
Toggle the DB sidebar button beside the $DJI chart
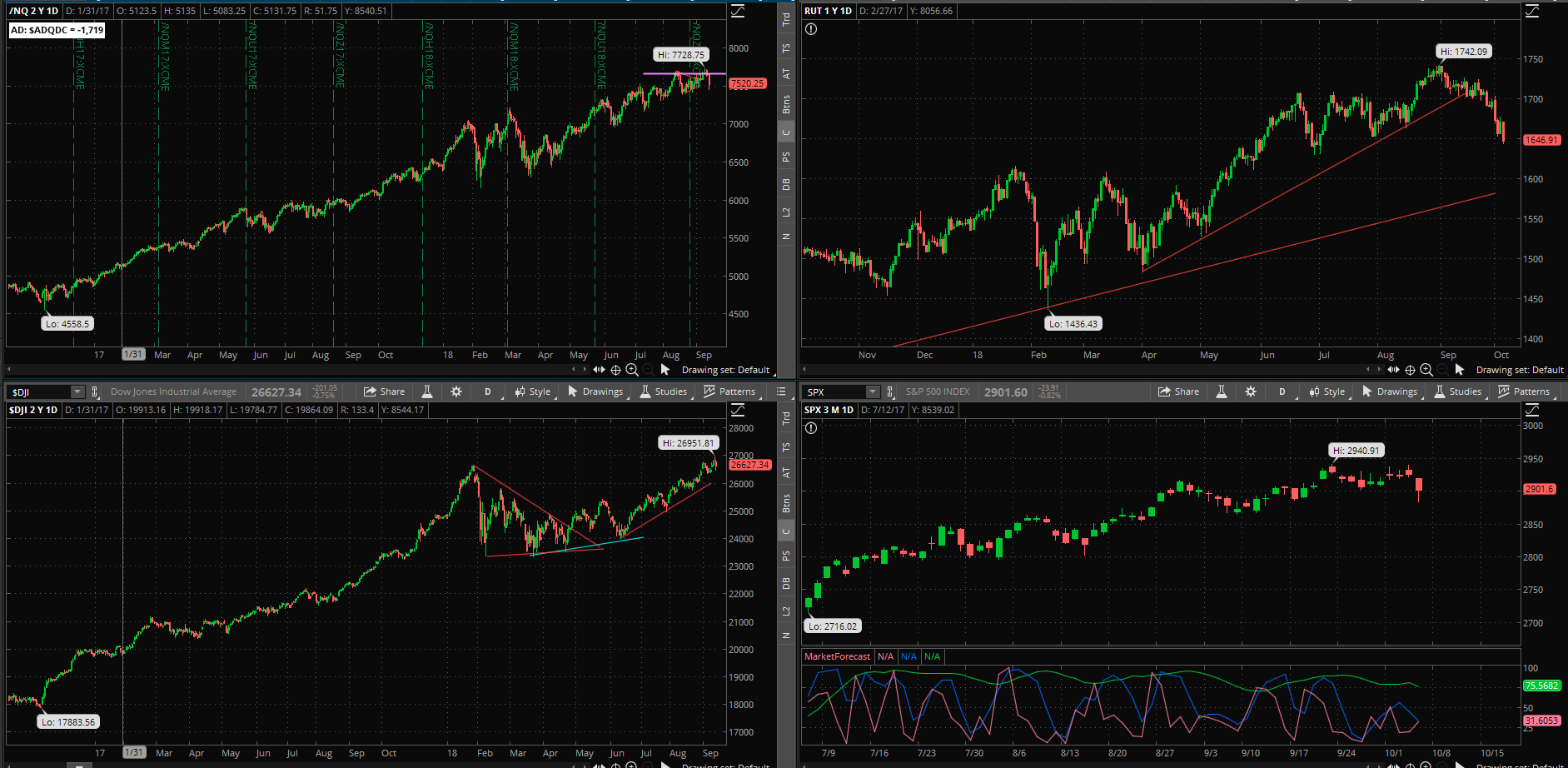coord(786,584)
